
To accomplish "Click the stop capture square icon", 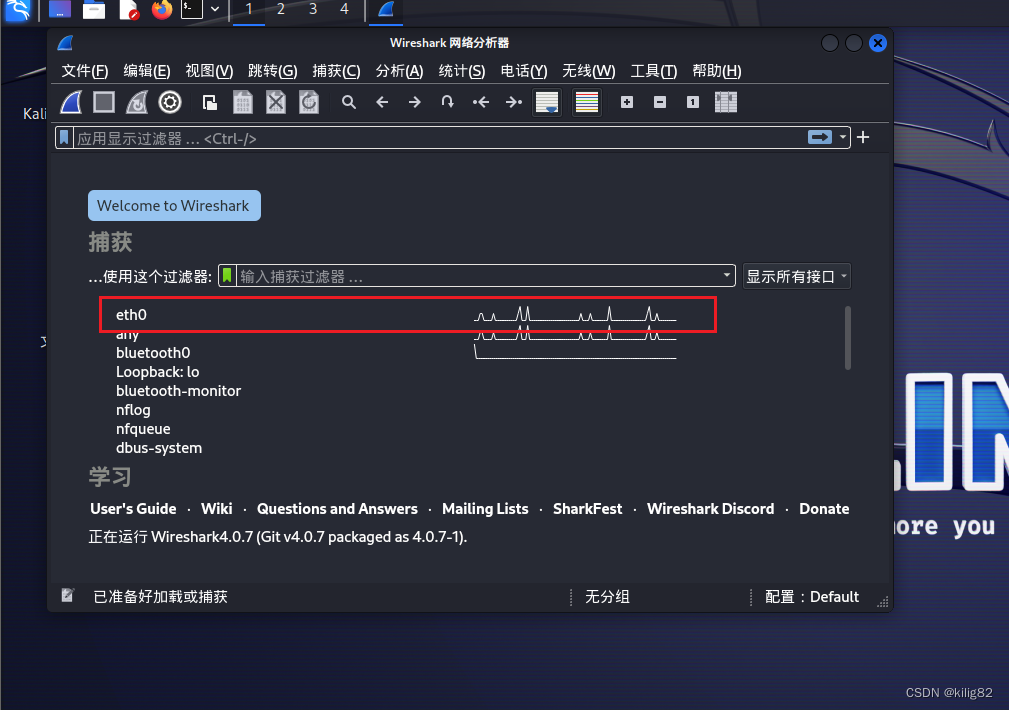I will (x=104, y=102).
